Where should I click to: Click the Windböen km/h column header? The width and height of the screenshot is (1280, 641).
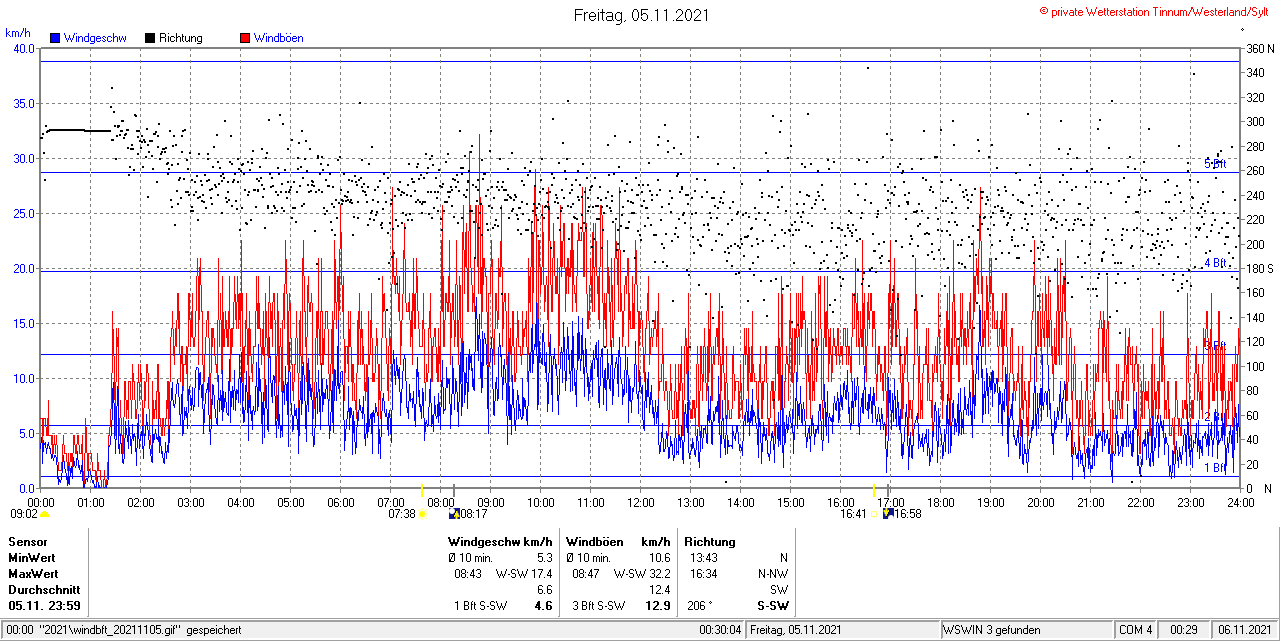[x=618, y=541]
